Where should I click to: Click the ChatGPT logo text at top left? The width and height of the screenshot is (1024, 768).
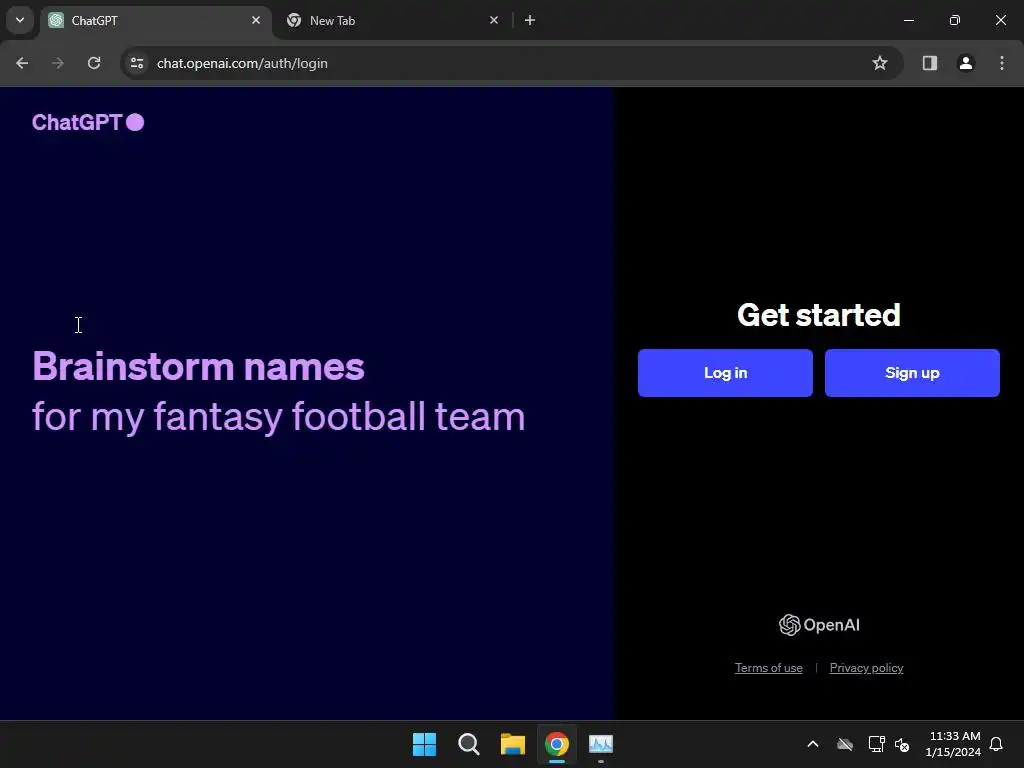pyautogui.click(x=88, y=122)
